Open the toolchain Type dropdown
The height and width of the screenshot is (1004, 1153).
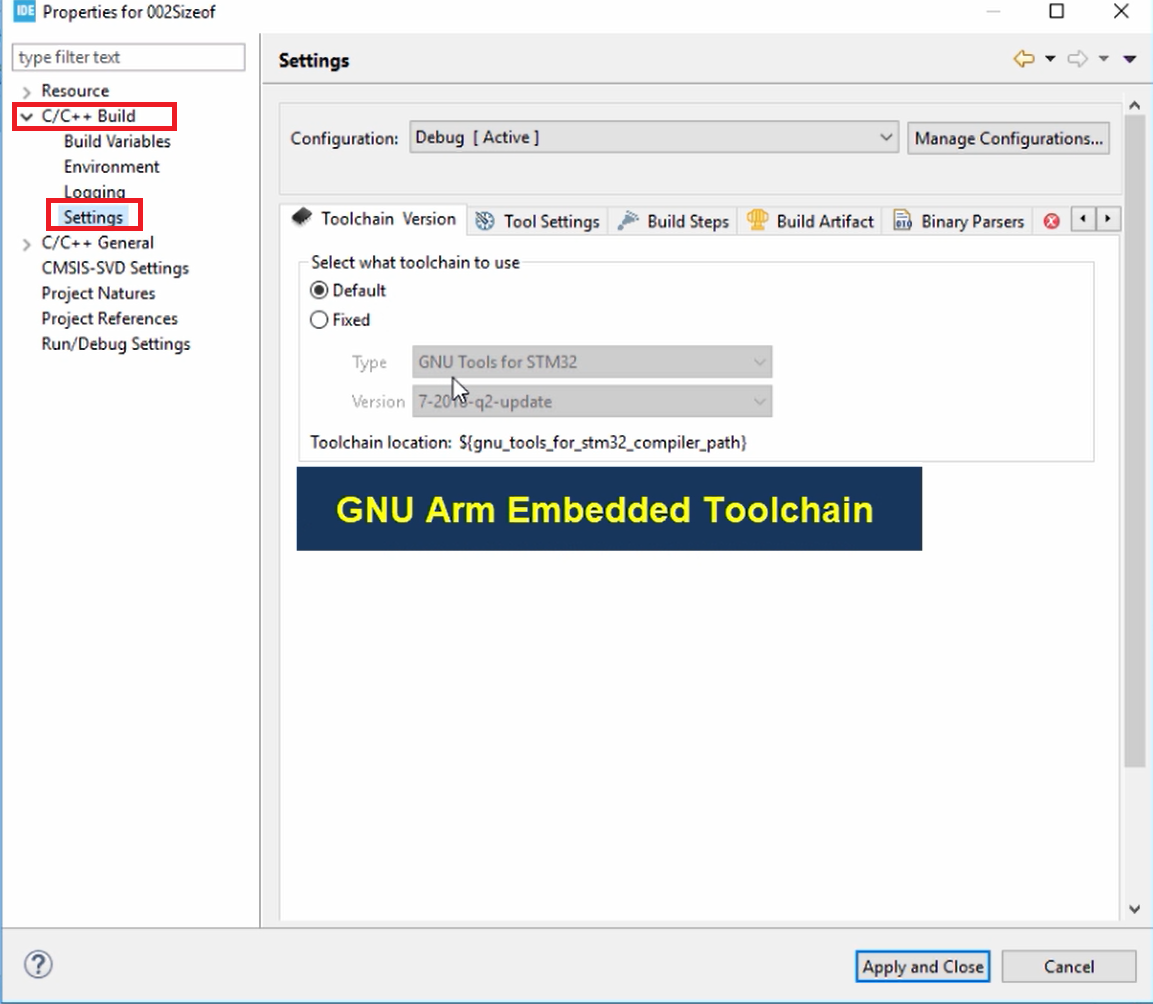(x=592, y=362)
